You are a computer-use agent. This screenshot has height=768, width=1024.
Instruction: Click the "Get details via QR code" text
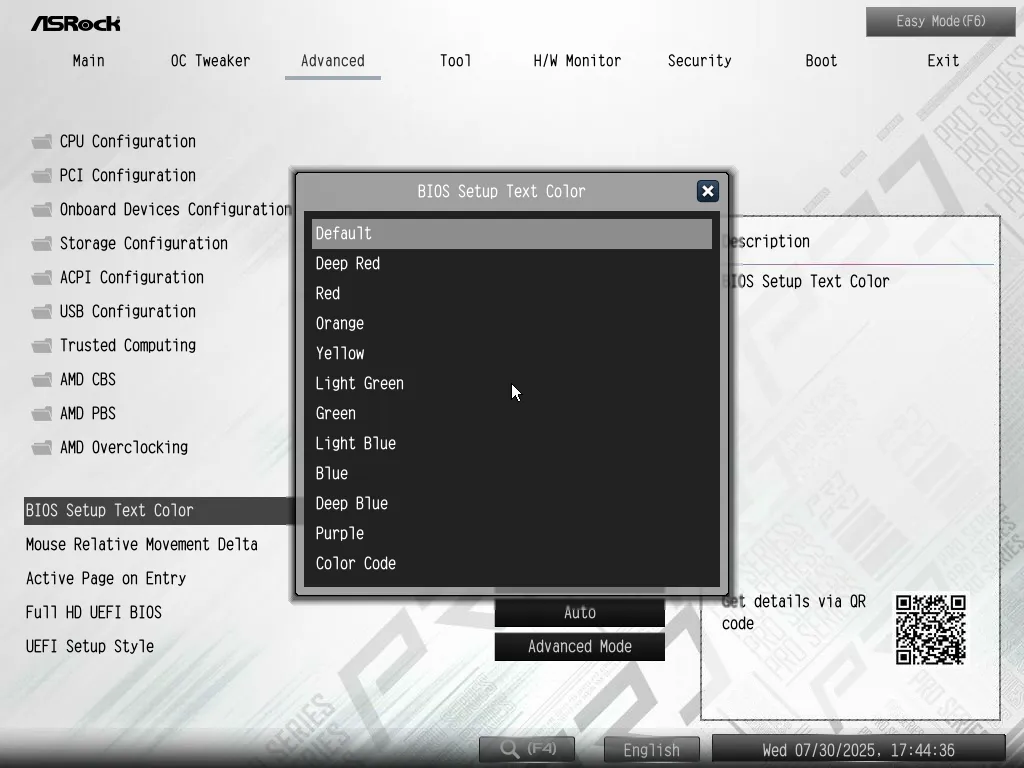coord(793,612)
